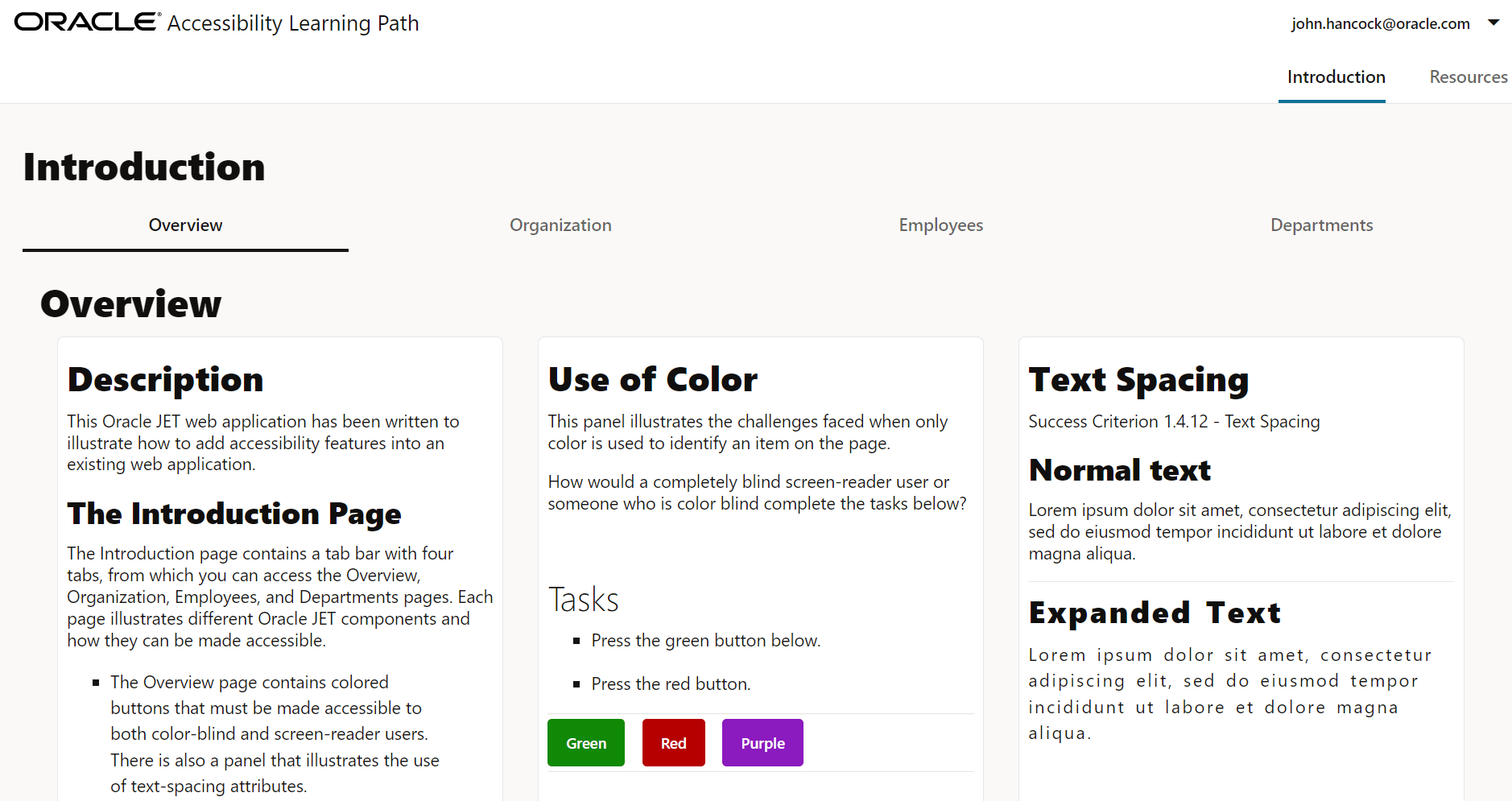
Task: Click the Red colored button
Action: pos(674,743)
